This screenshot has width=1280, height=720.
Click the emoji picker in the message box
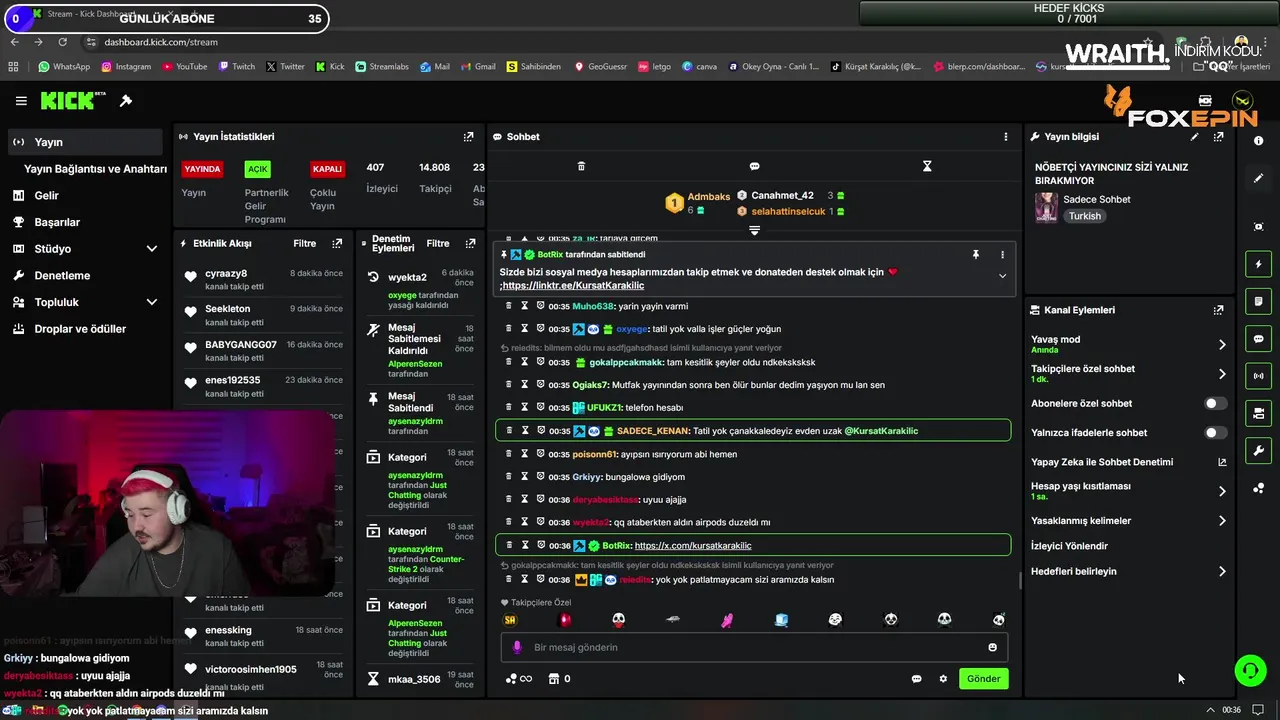tap(992, 647)
